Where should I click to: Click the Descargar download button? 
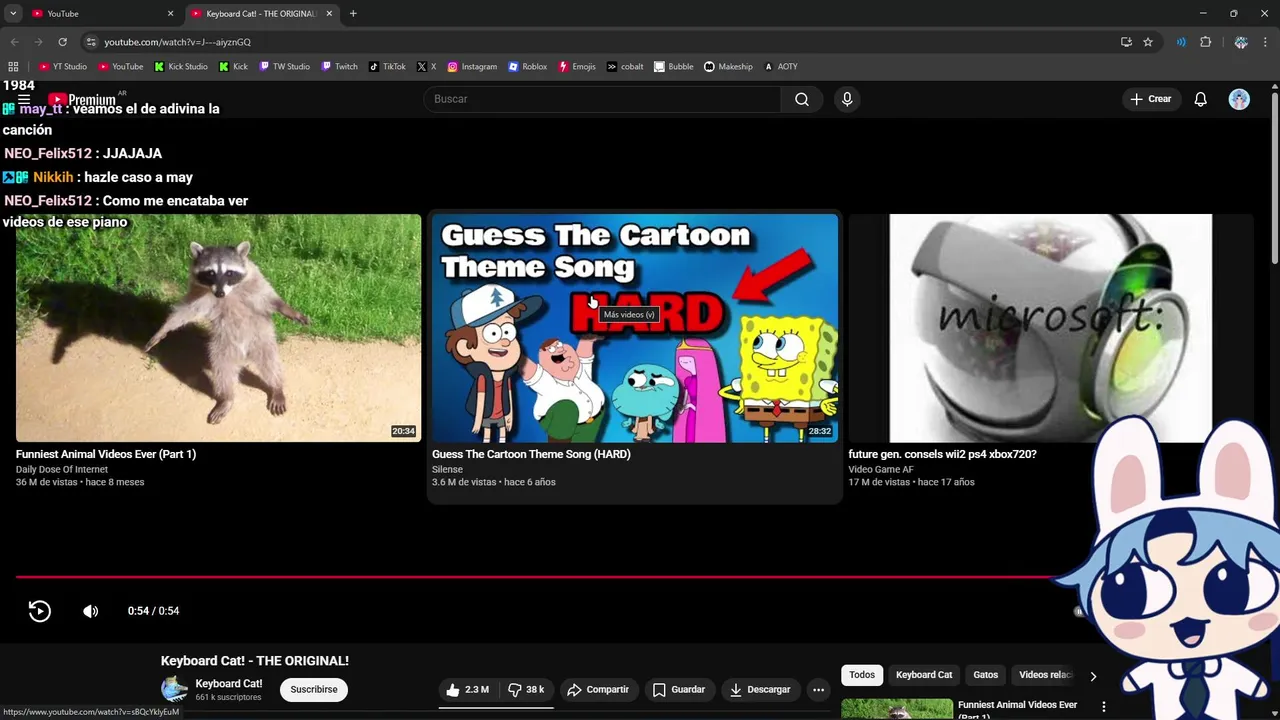click(x=760, y=690)
